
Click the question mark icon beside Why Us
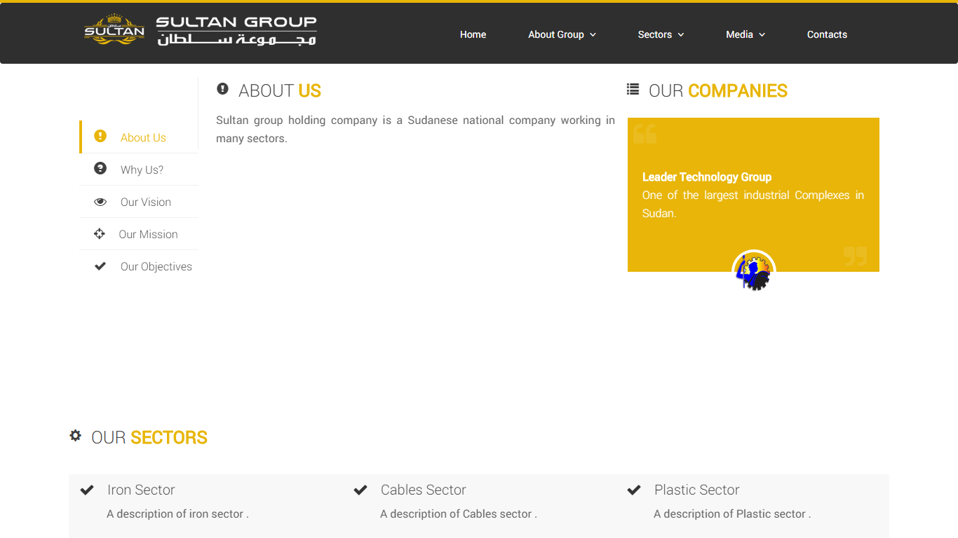coord(100,169)
